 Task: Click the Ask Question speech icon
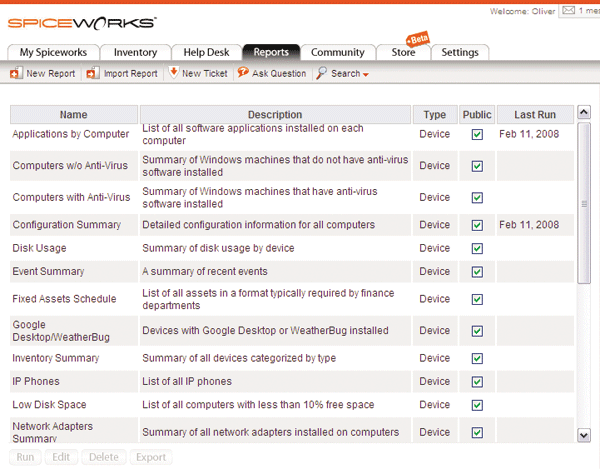tap(243, 73)
